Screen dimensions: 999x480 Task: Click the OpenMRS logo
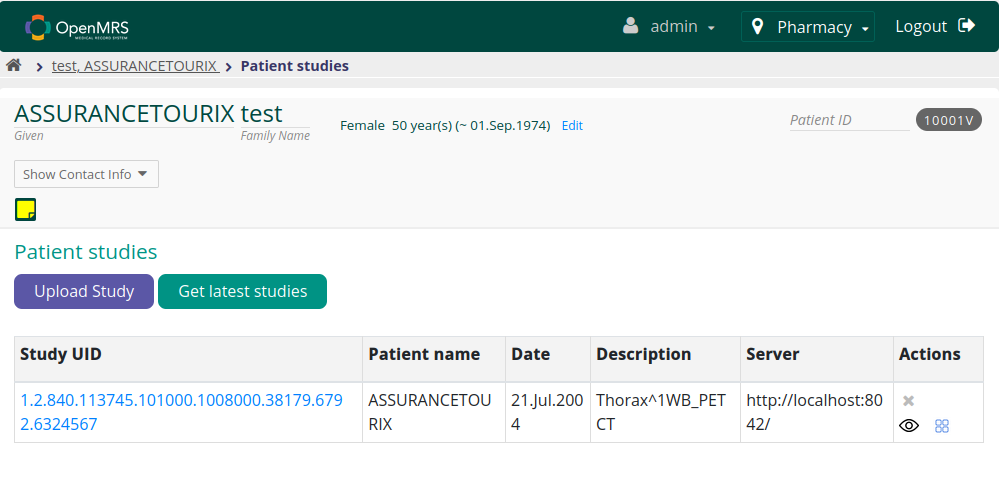[x=77, y=27]
